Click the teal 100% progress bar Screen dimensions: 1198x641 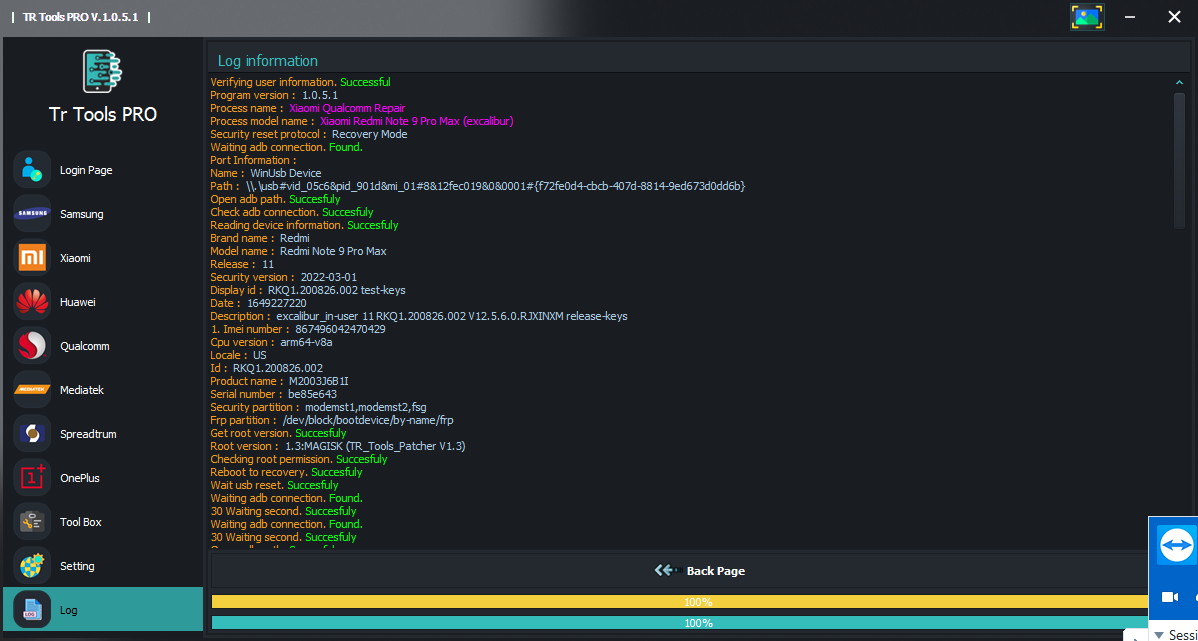(x=698, y=623)
